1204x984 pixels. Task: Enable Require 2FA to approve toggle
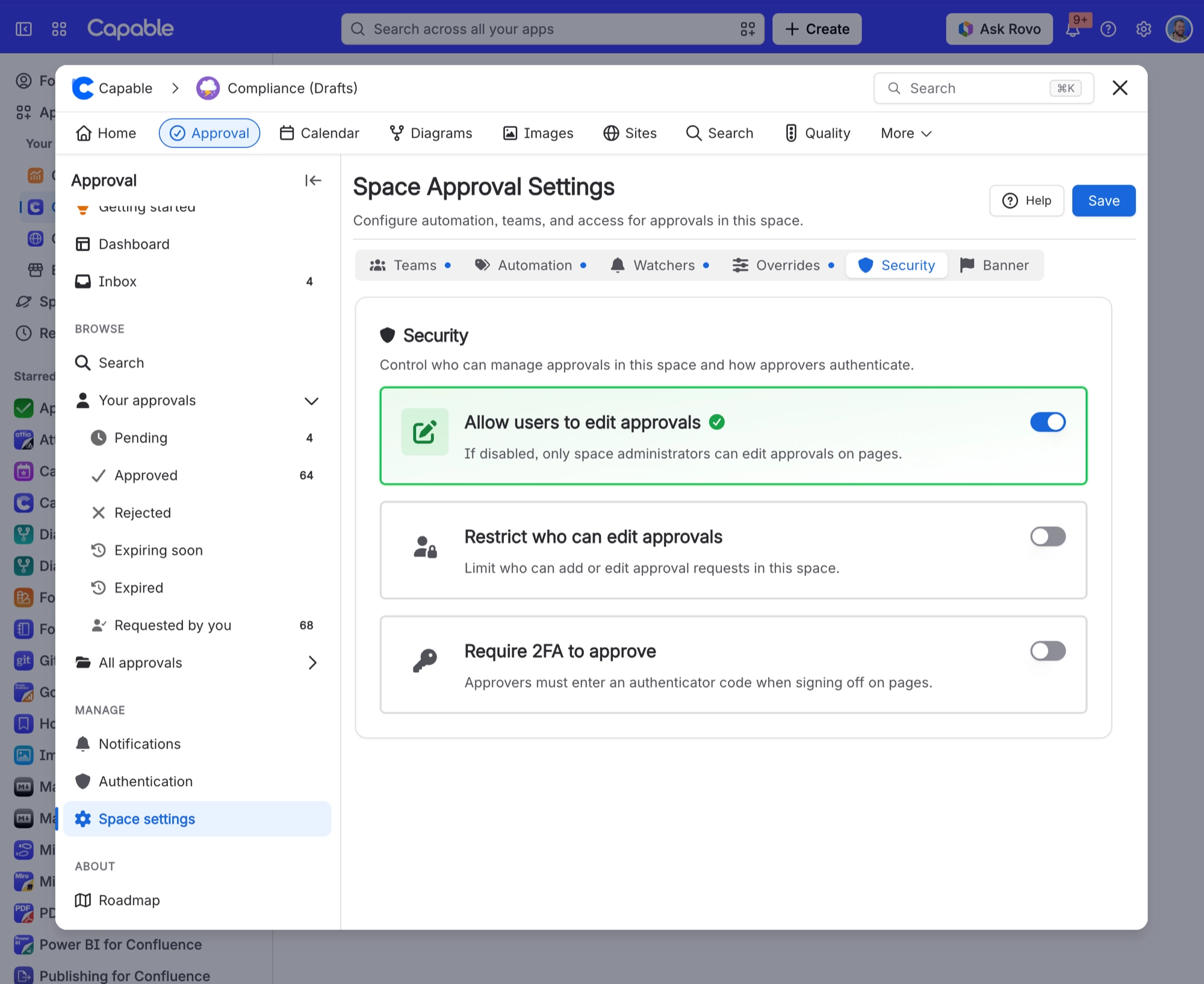tap(1047, 650)
